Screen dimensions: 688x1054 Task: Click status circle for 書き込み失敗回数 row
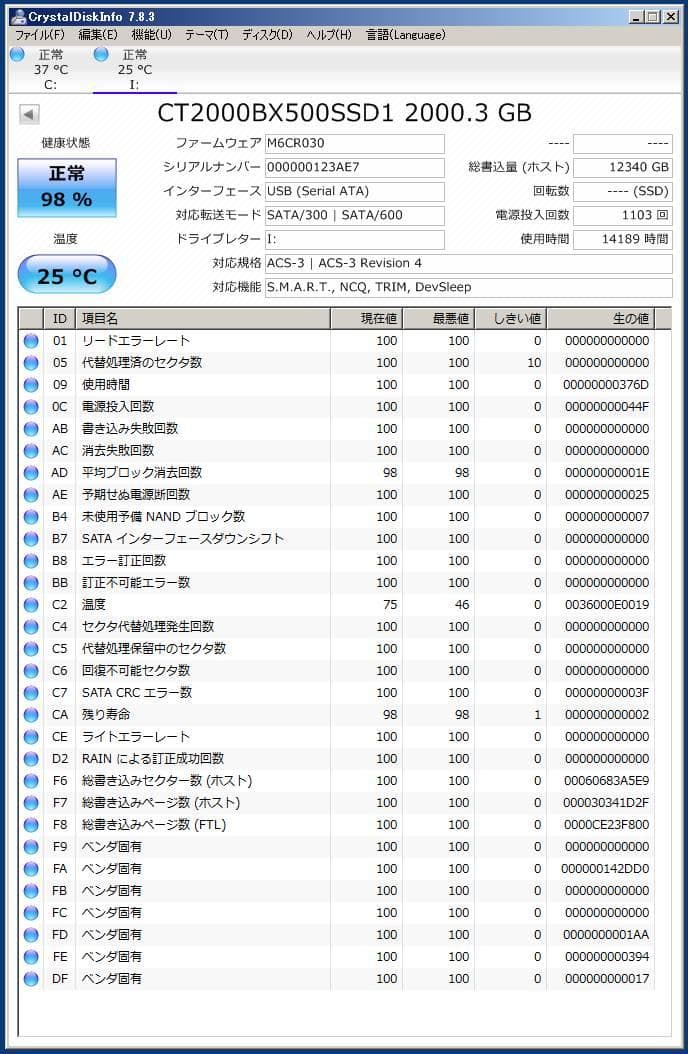click(31, 429)
